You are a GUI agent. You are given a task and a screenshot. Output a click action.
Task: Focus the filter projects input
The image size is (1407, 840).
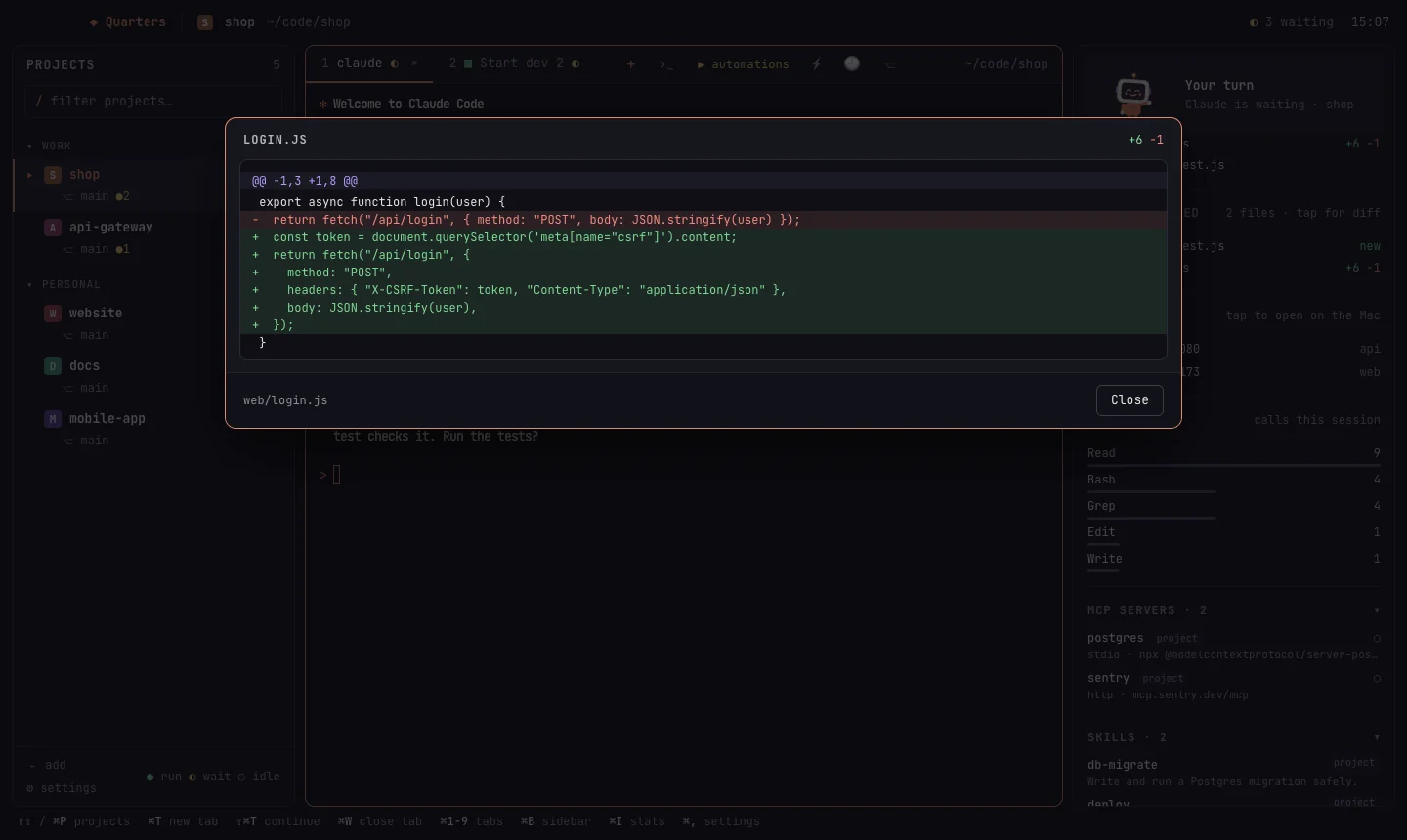[x=153, y=101]
